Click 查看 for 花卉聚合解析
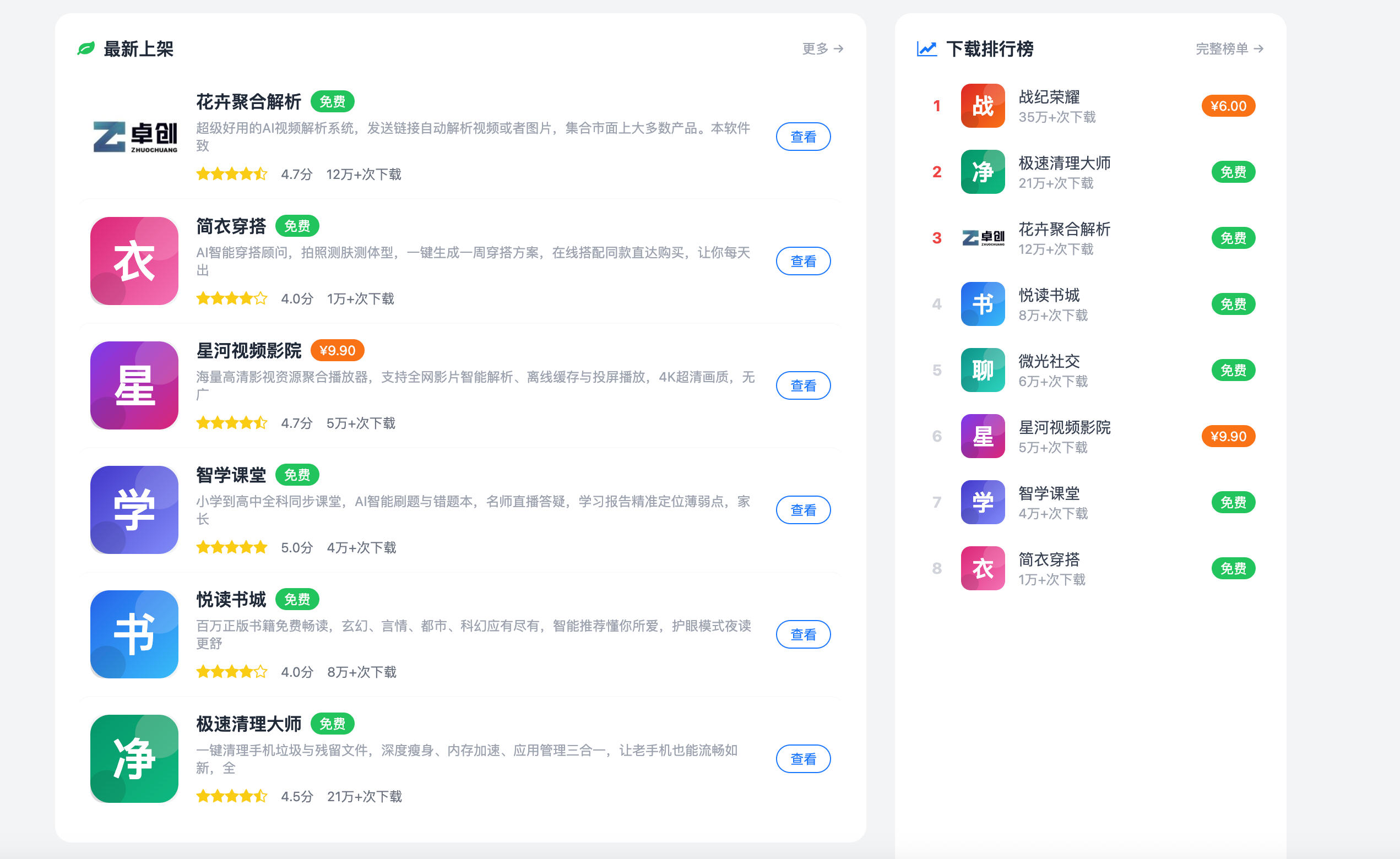1400x859 pixels. [804, 137]
